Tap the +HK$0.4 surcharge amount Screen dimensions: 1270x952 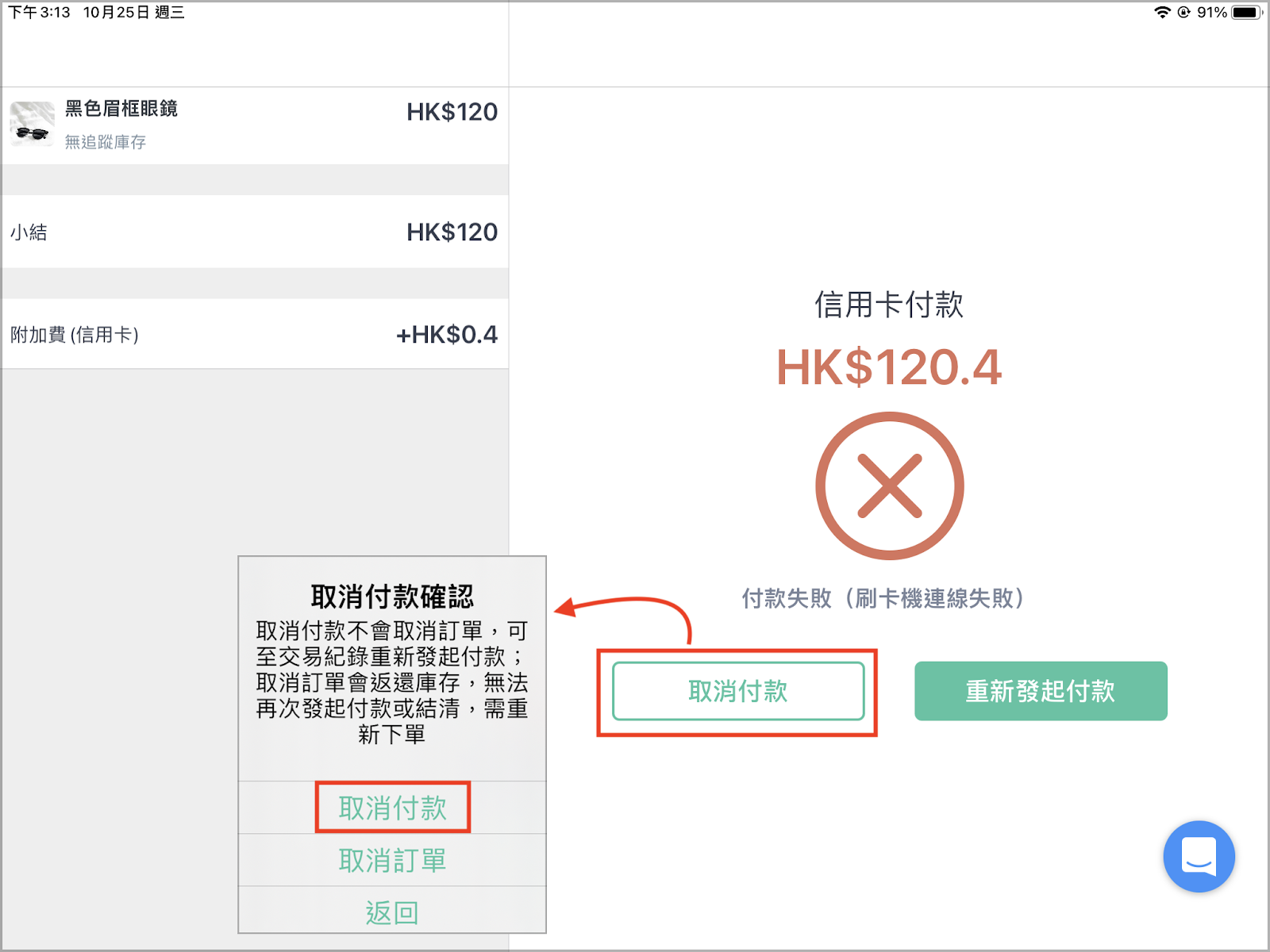pyautogui.click(x=447, y=335)
